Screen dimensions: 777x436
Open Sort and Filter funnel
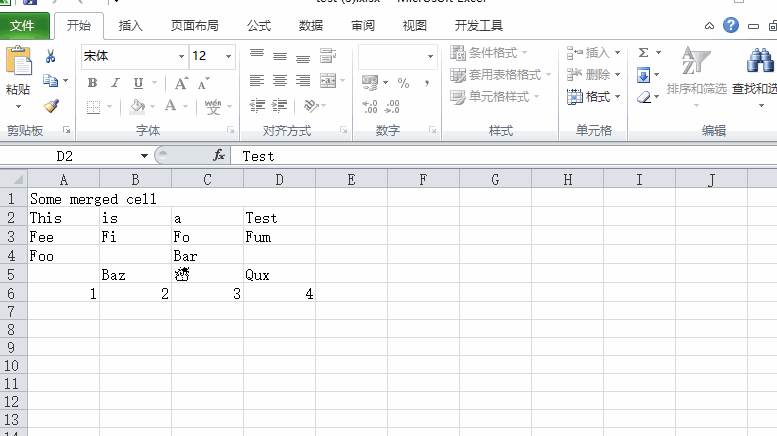click(696, 60)
